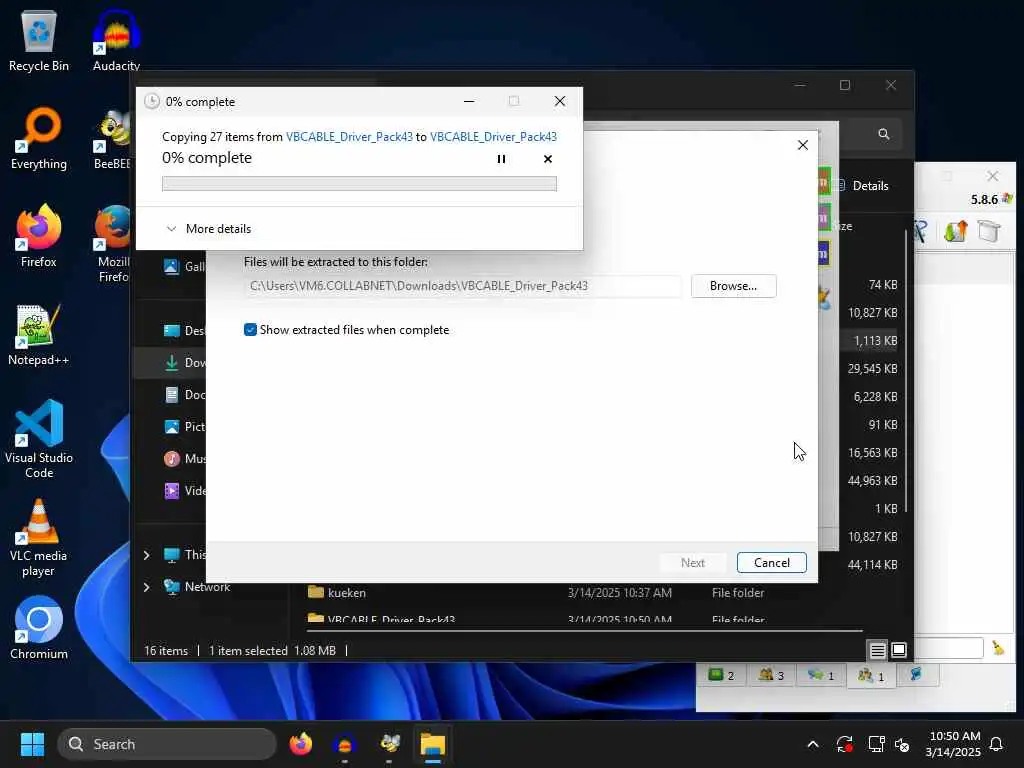Image resolution: width=1024 pixels, height=768 pixels.
Task: Open the source VBCABLE_Driver_Pack43 link
Action: pos(349,136)
